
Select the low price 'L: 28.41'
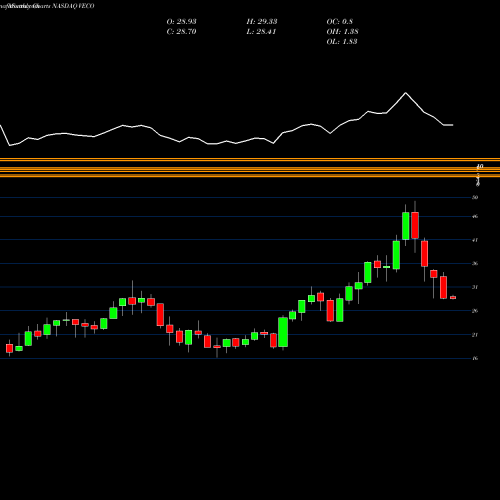click(x=261, y=31)
